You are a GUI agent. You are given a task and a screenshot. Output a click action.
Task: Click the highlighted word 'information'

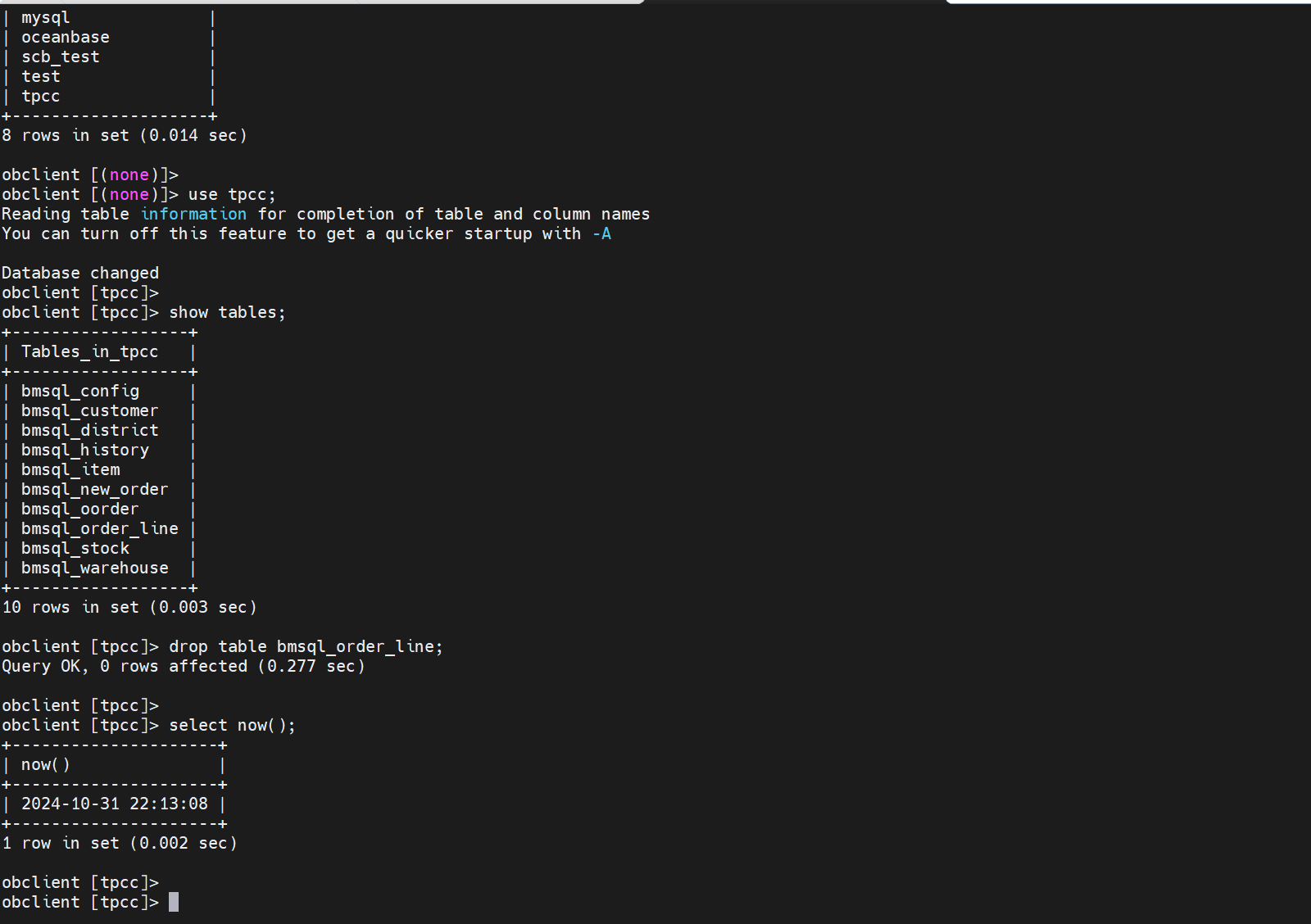click(193, 214)
